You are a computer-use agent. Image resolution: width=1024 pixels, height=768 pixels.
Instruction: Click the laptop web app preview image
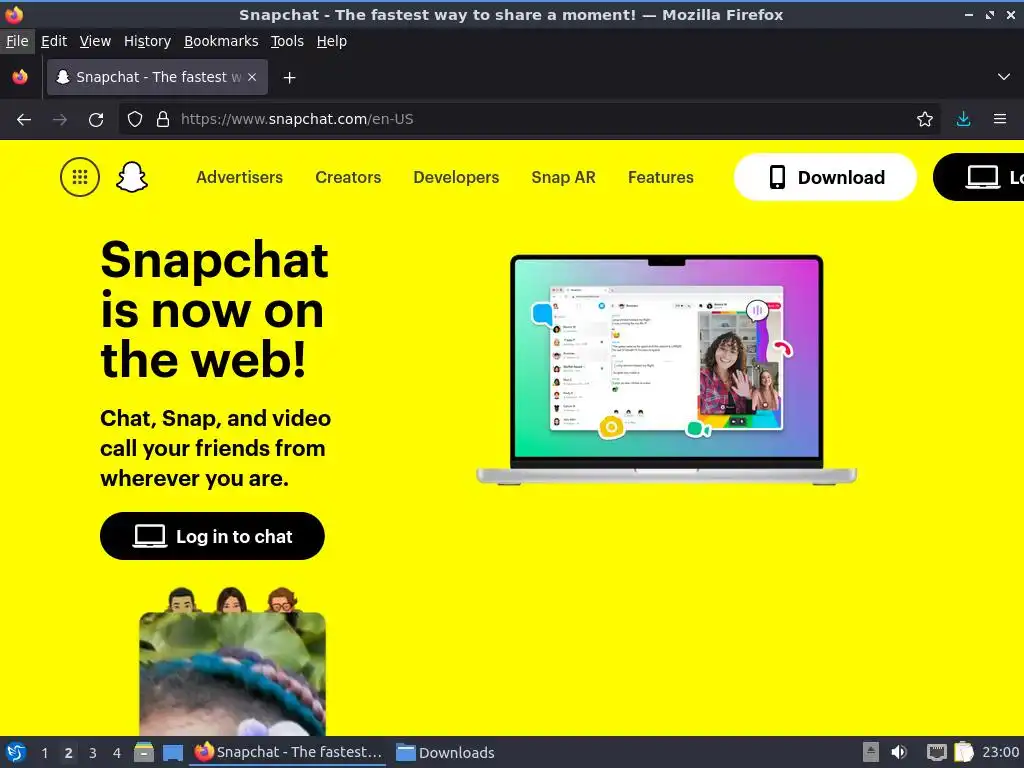[666, 370]
